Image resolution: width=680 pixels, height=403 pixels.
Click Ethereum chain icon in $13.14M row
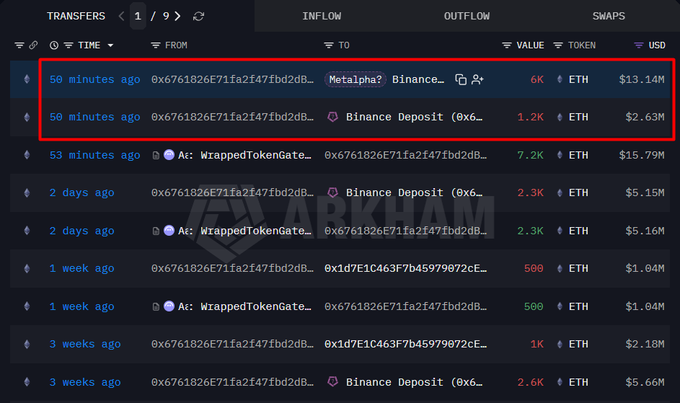click(27, 79)
